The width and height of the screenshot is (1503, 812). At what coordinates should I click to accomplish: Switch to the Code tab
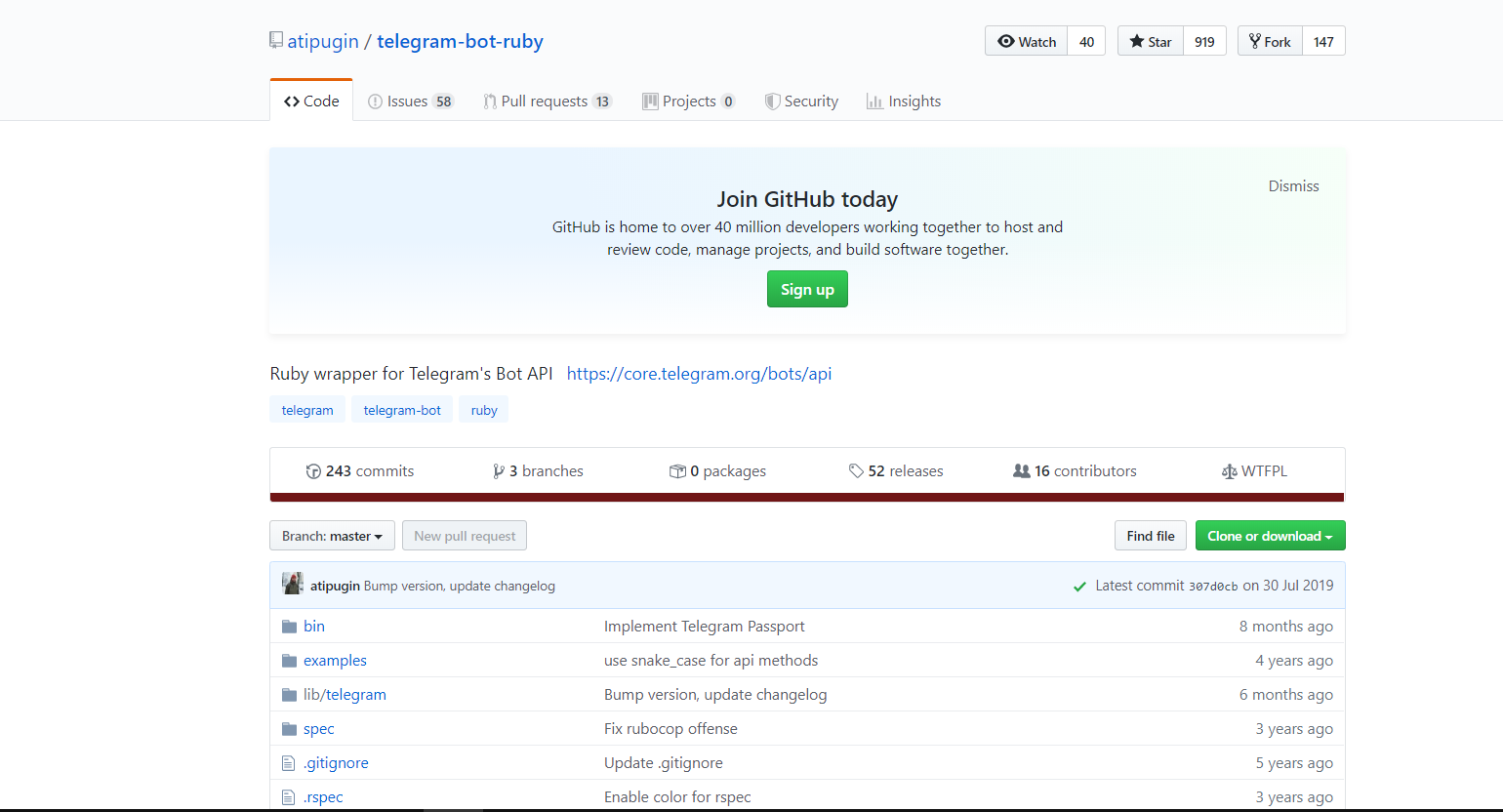311,101
